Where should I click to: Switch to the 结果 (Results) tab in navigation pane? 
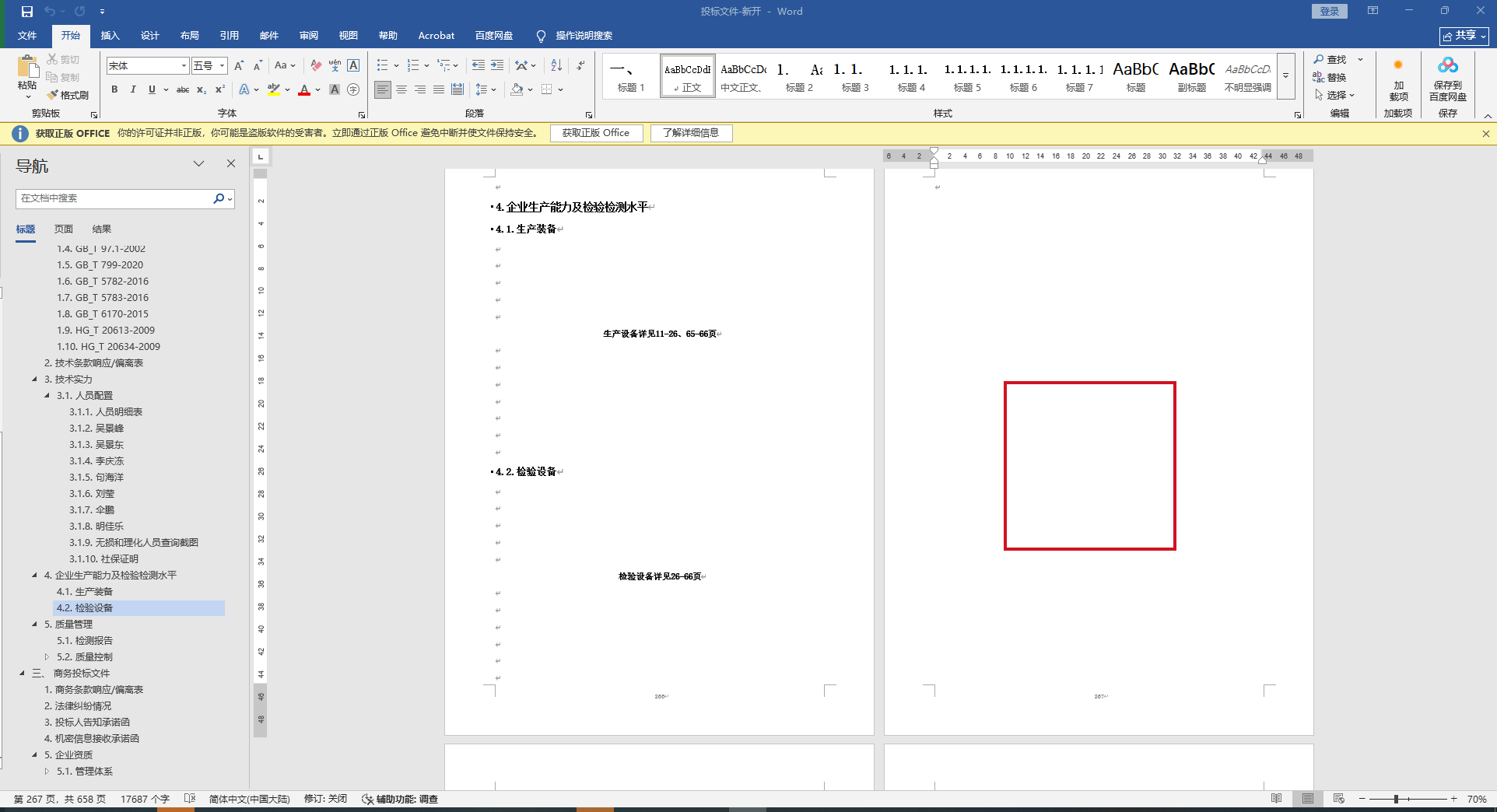coord(102,229)
